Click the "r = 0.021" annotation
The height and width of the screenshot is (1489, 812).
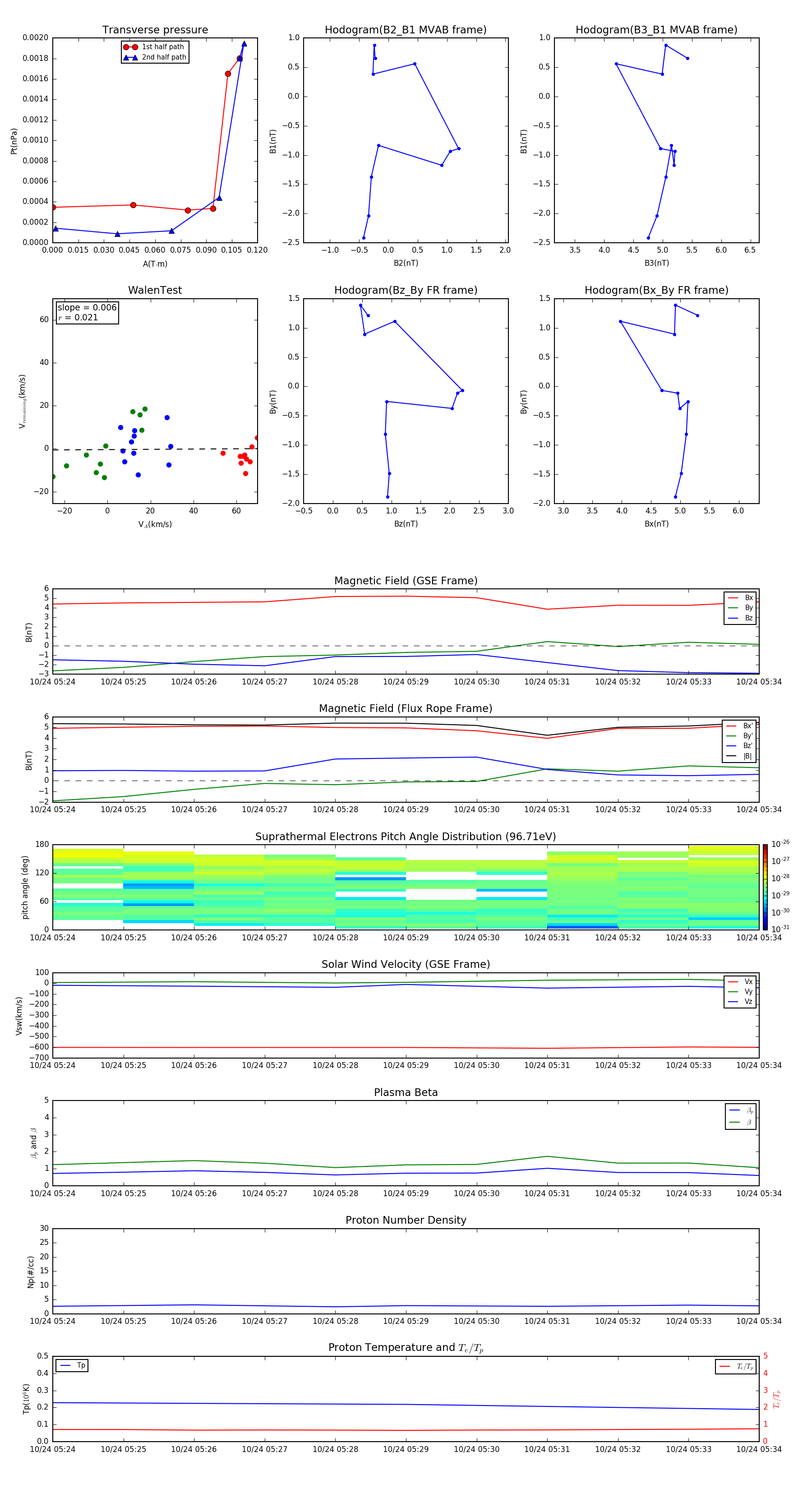(x=78, y=317)
